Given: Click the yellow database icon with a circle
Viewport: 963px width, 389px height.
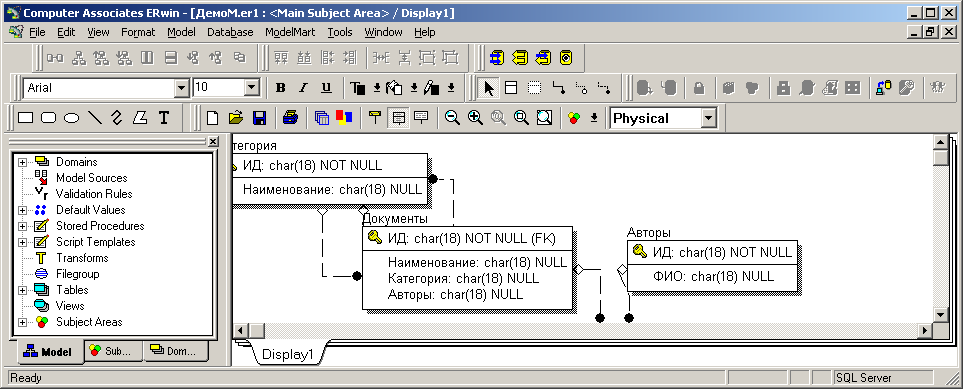Looking at the screenshot, I should [566, 58].
